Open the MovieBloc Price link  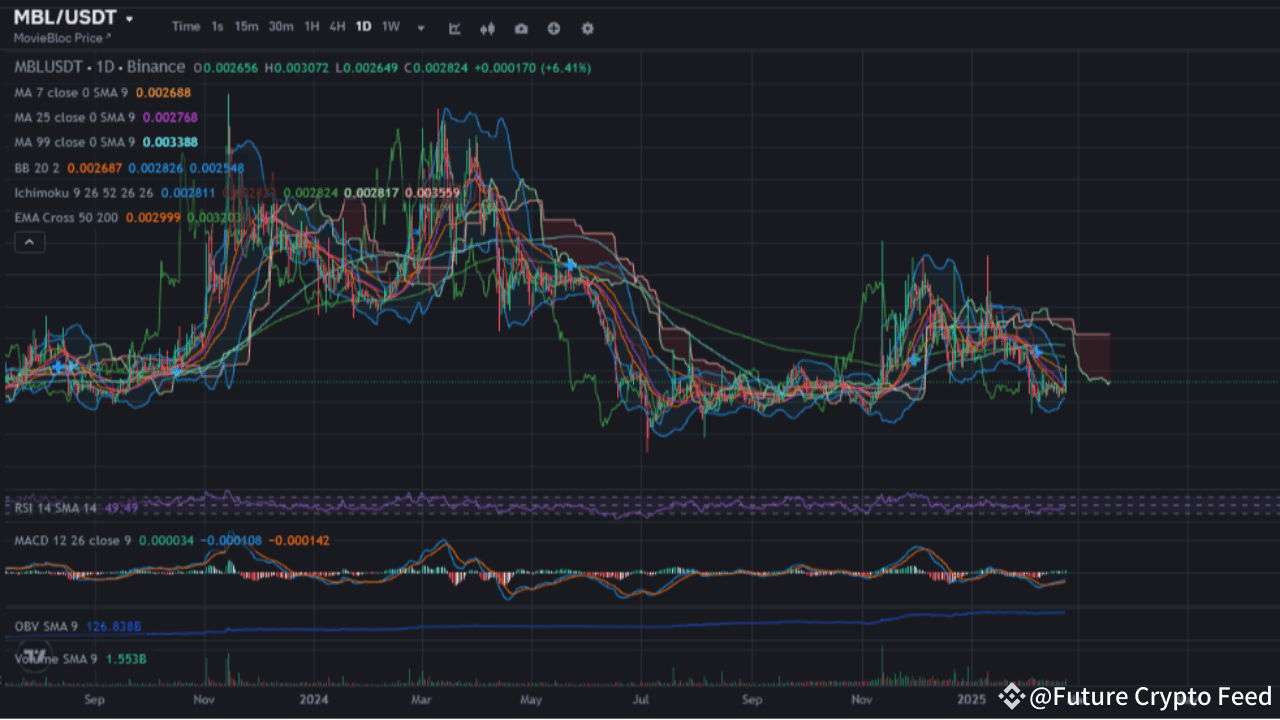(x=62, y=38)
